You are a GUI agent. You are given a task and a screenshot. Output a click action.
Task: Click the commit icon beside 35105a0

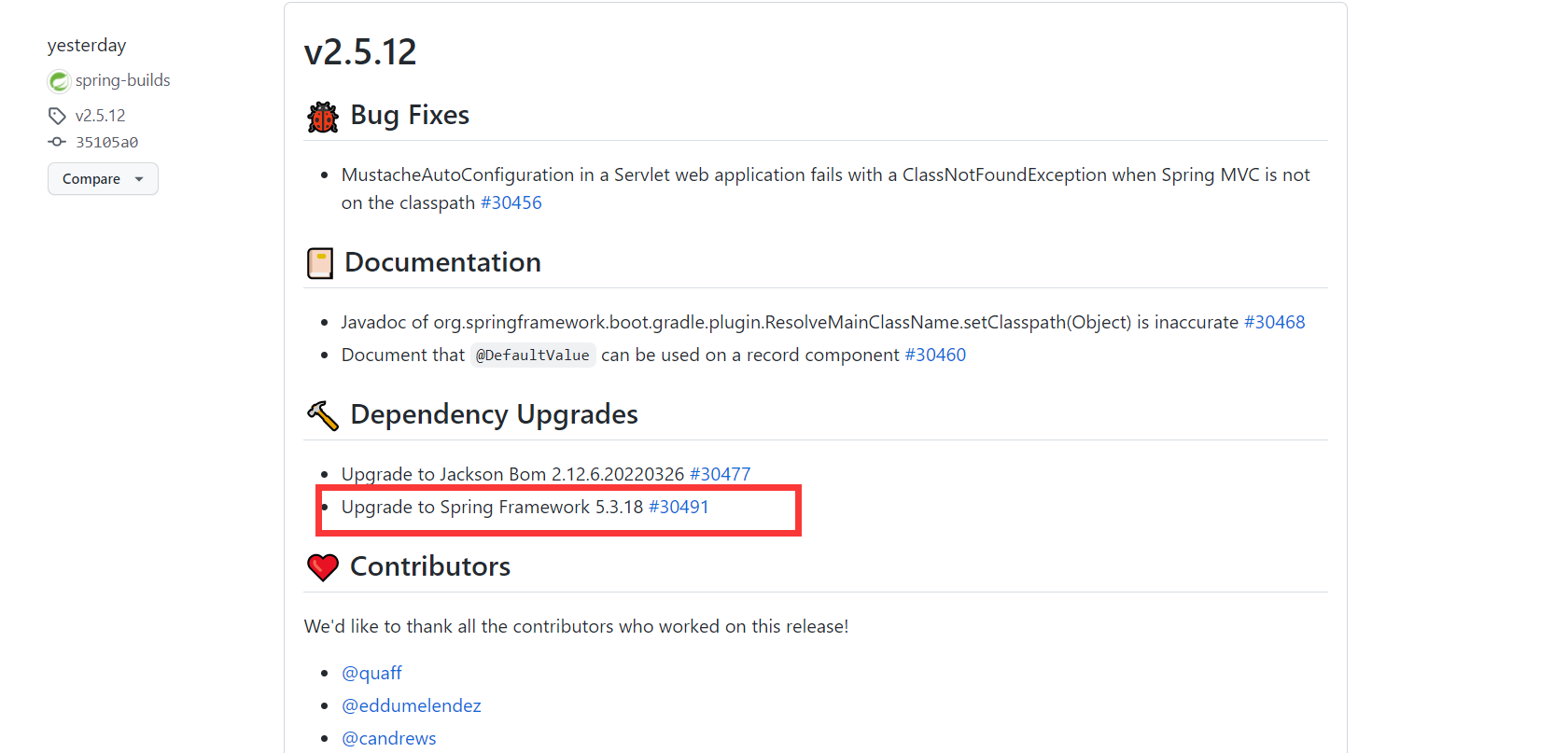[57, 142]
